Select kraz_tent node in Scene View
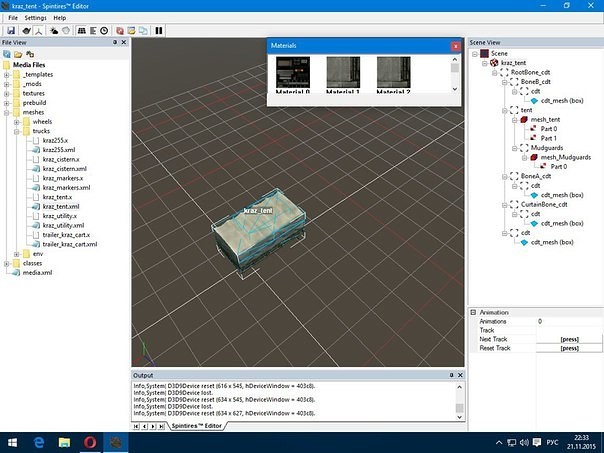The image size is (604, 453). [x=513, y=63]
